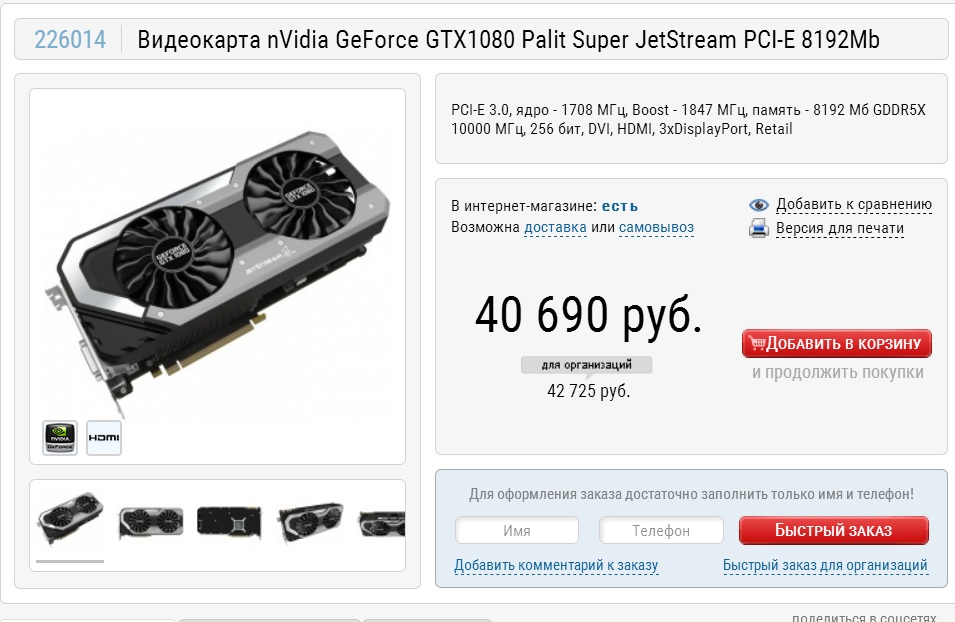Add the video card to cart
955x622 pixels.
click(x=836, y=344)
